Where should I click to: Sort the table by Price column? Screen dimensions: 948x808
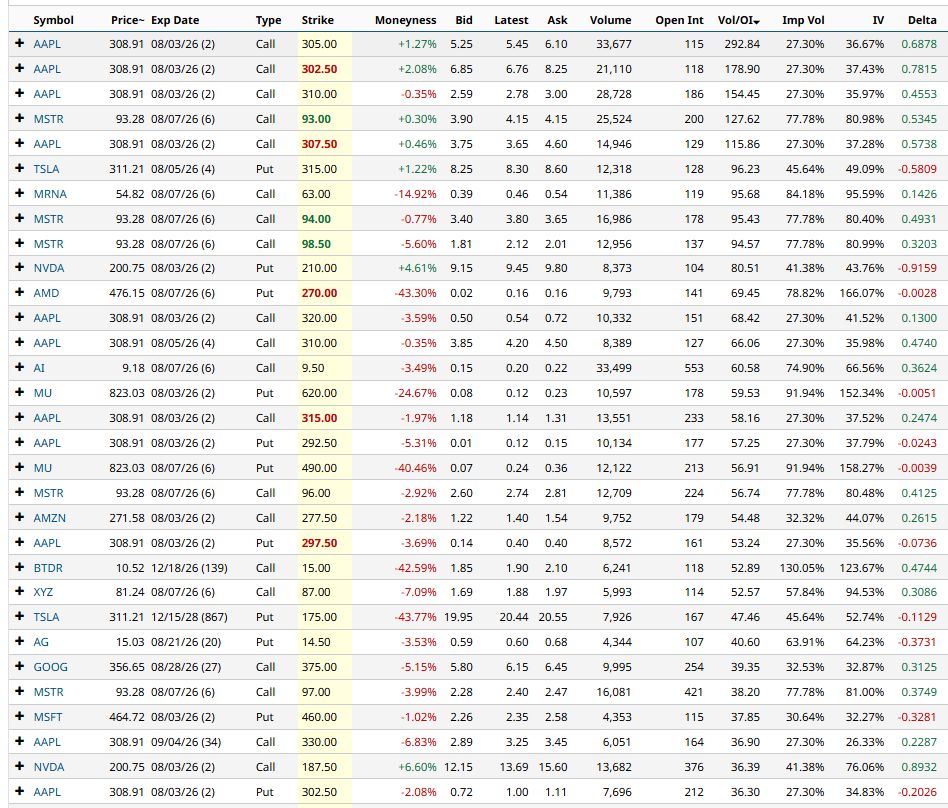pyautogui.click(x=127, y=20)
